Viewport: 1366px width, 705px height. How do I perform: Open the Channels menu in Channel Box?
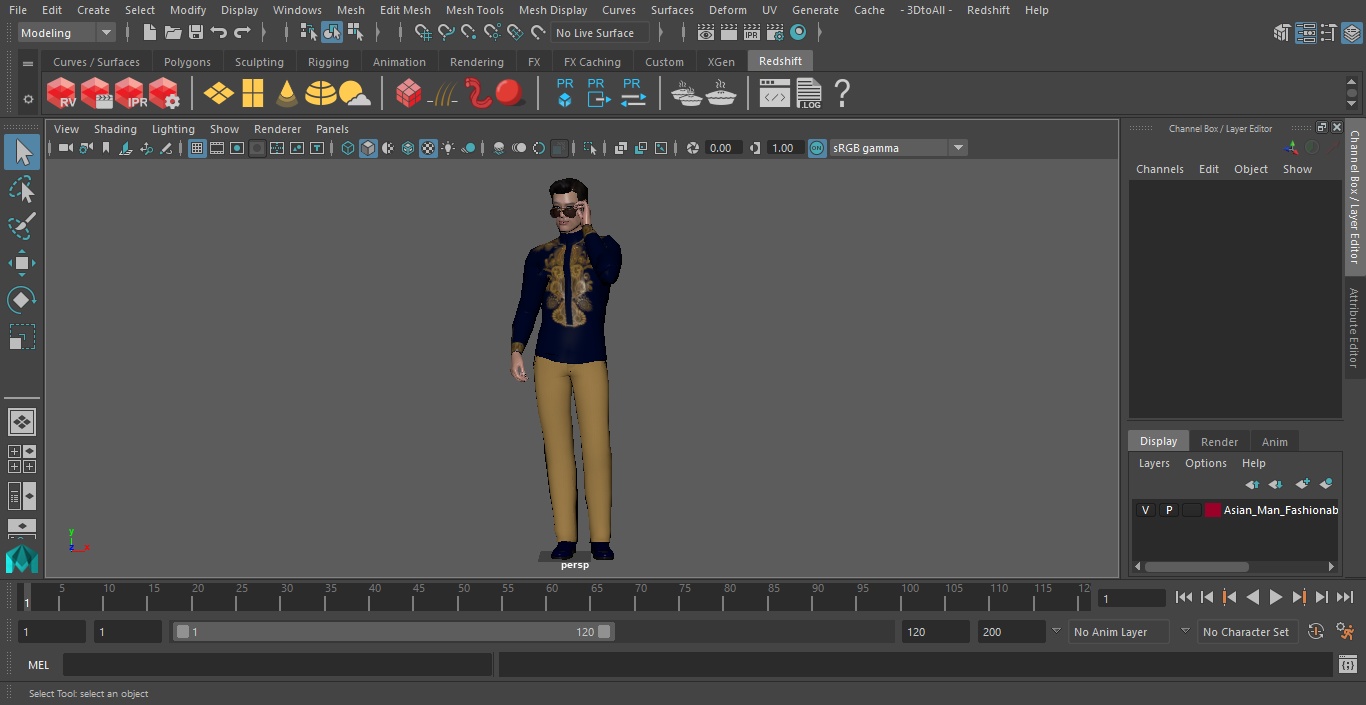click(x=1159, y=169)
